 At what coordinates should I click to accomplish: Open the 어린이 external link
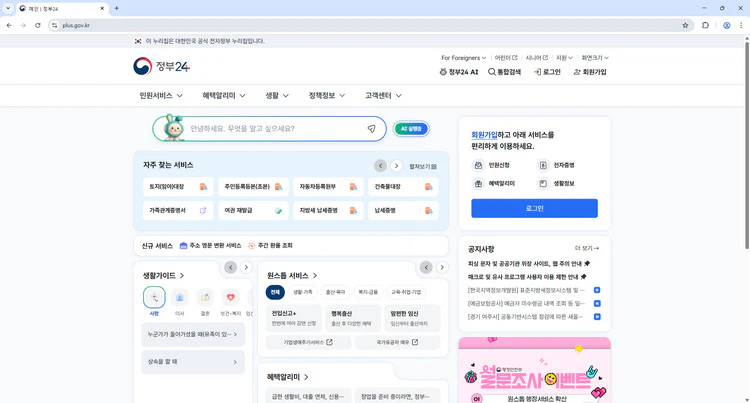pyautogui.click(x=506, y=58)
